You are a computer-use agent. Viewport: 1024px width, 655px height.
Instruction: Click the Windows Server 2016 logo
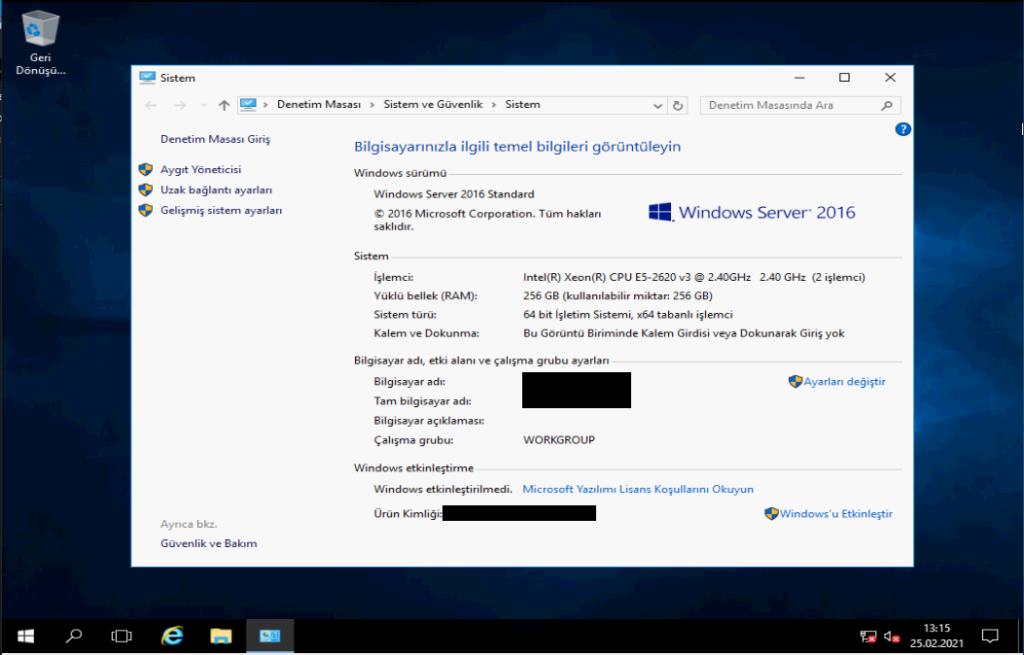pyautogui.click(x=752, y=212)
